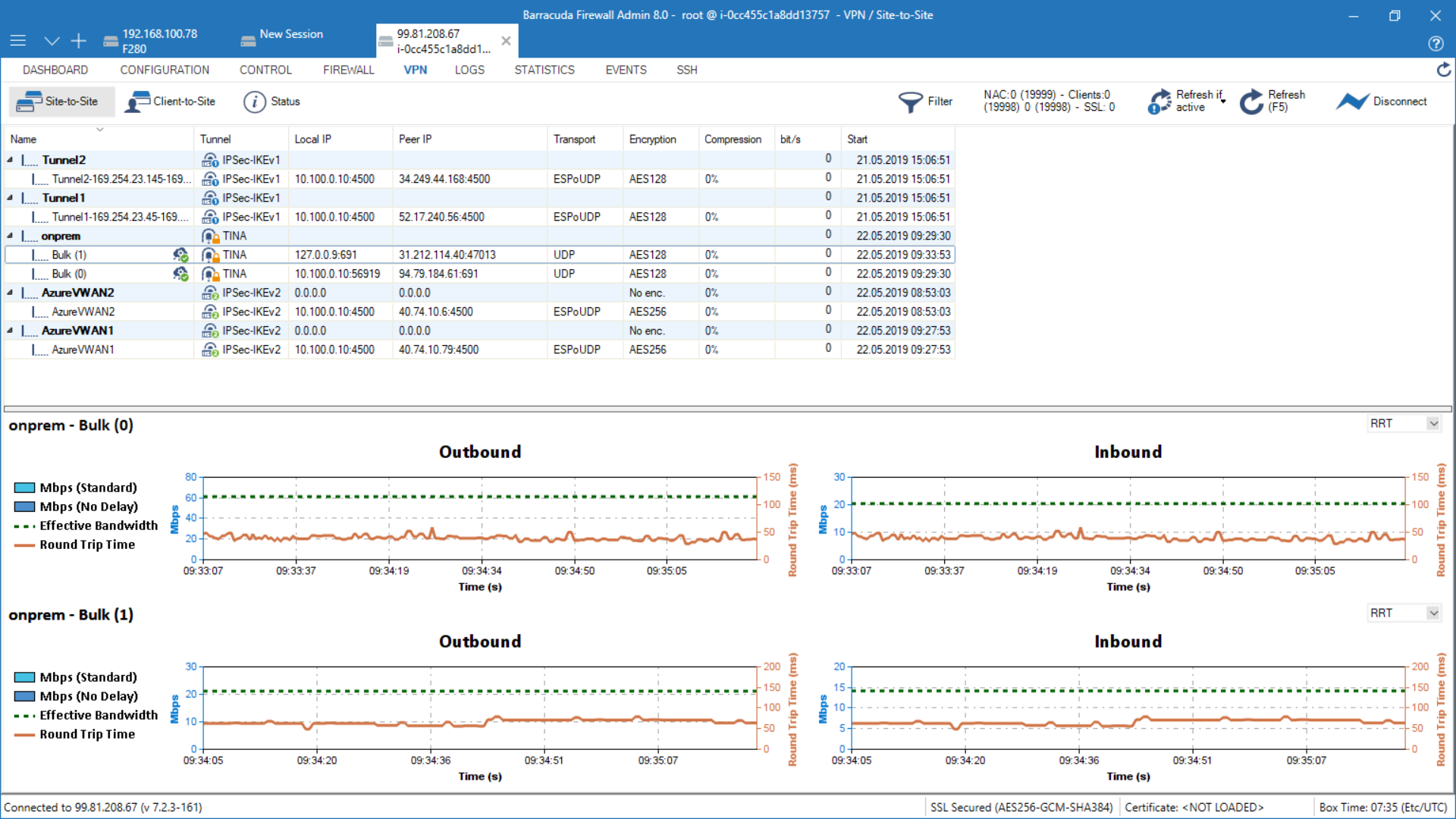Click the Disconnect button
The image size is (1456, 819).
coord(1381,102)
